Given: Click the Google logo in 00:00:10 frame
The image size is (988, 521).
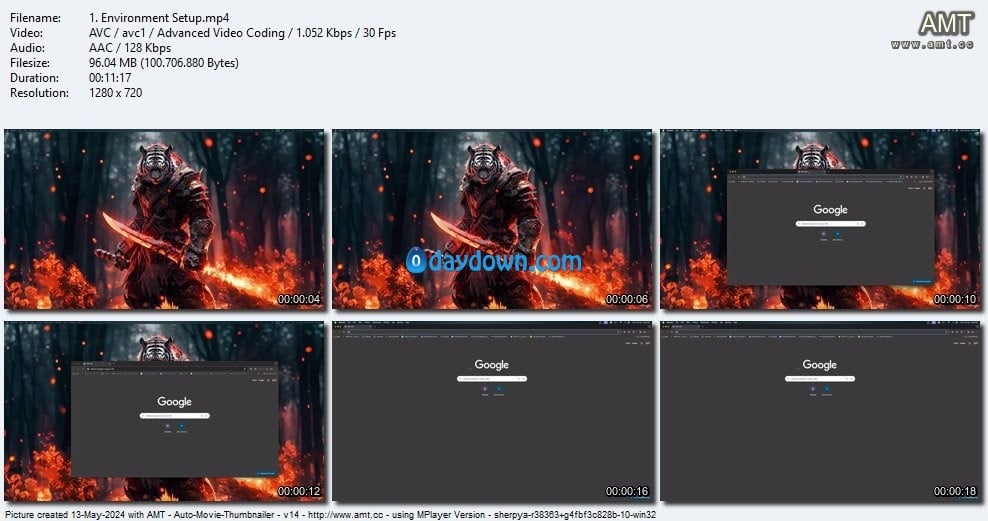Looking at the screenshot, I should click(830, 210).
